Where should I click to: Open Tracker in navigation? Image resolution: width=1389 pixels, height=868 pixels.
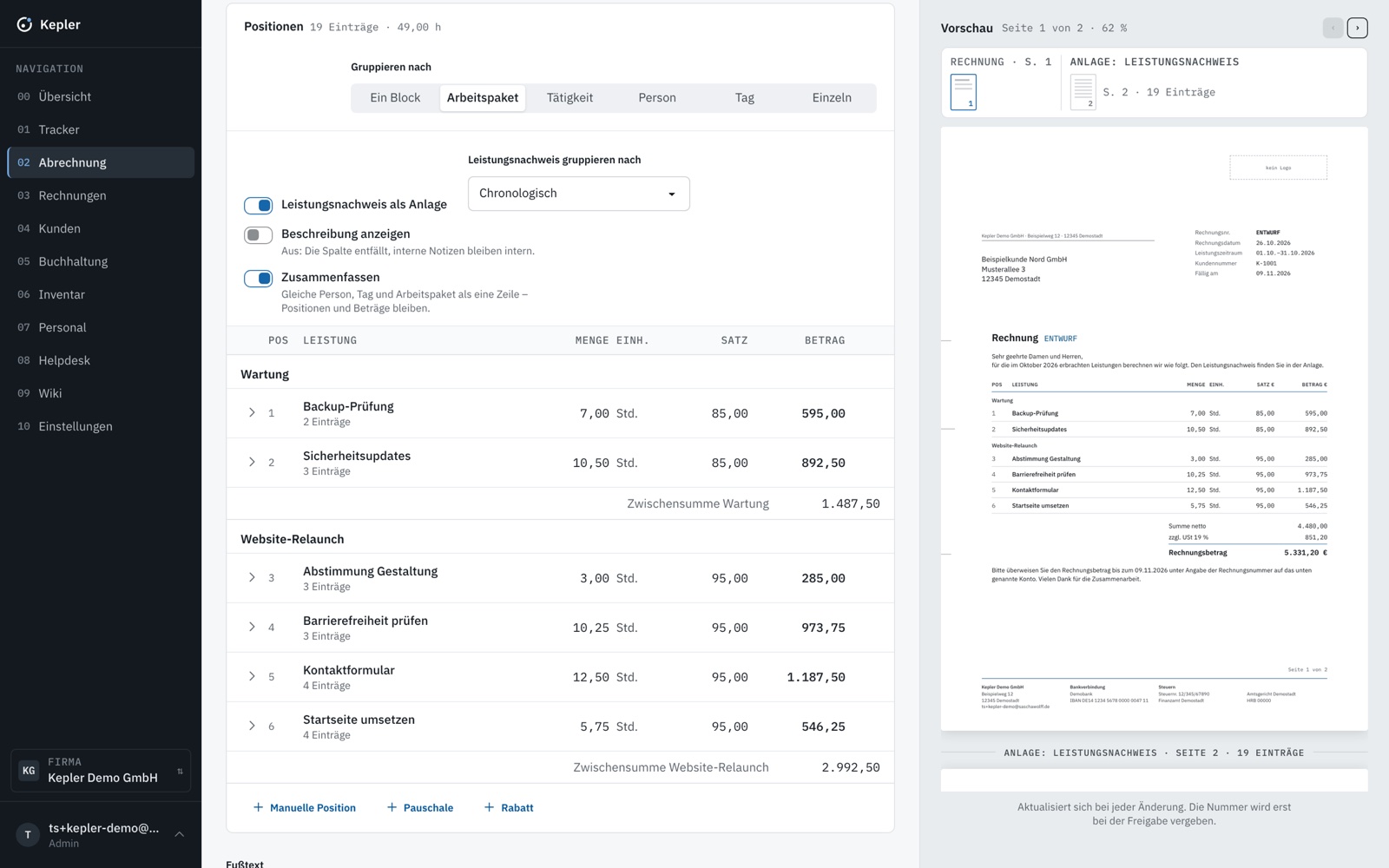point(101,129)
